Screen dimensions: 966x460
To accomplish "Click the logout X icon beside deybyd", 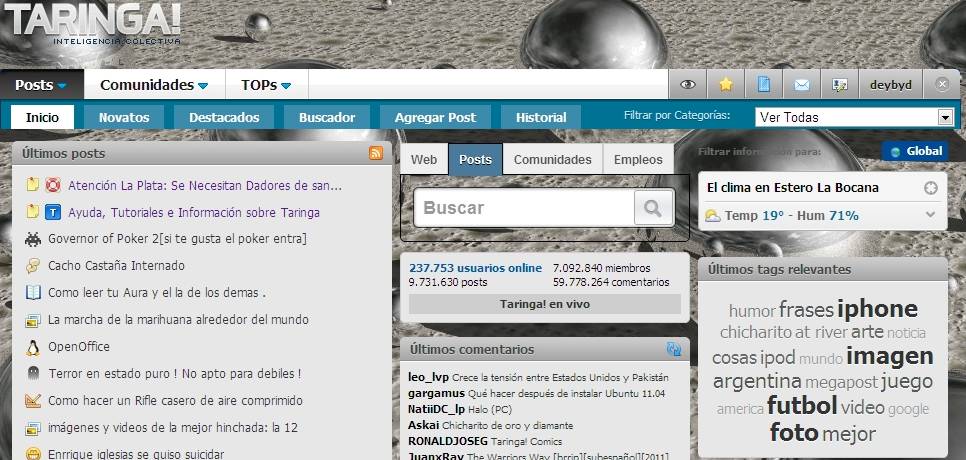I will pos(942,84).
